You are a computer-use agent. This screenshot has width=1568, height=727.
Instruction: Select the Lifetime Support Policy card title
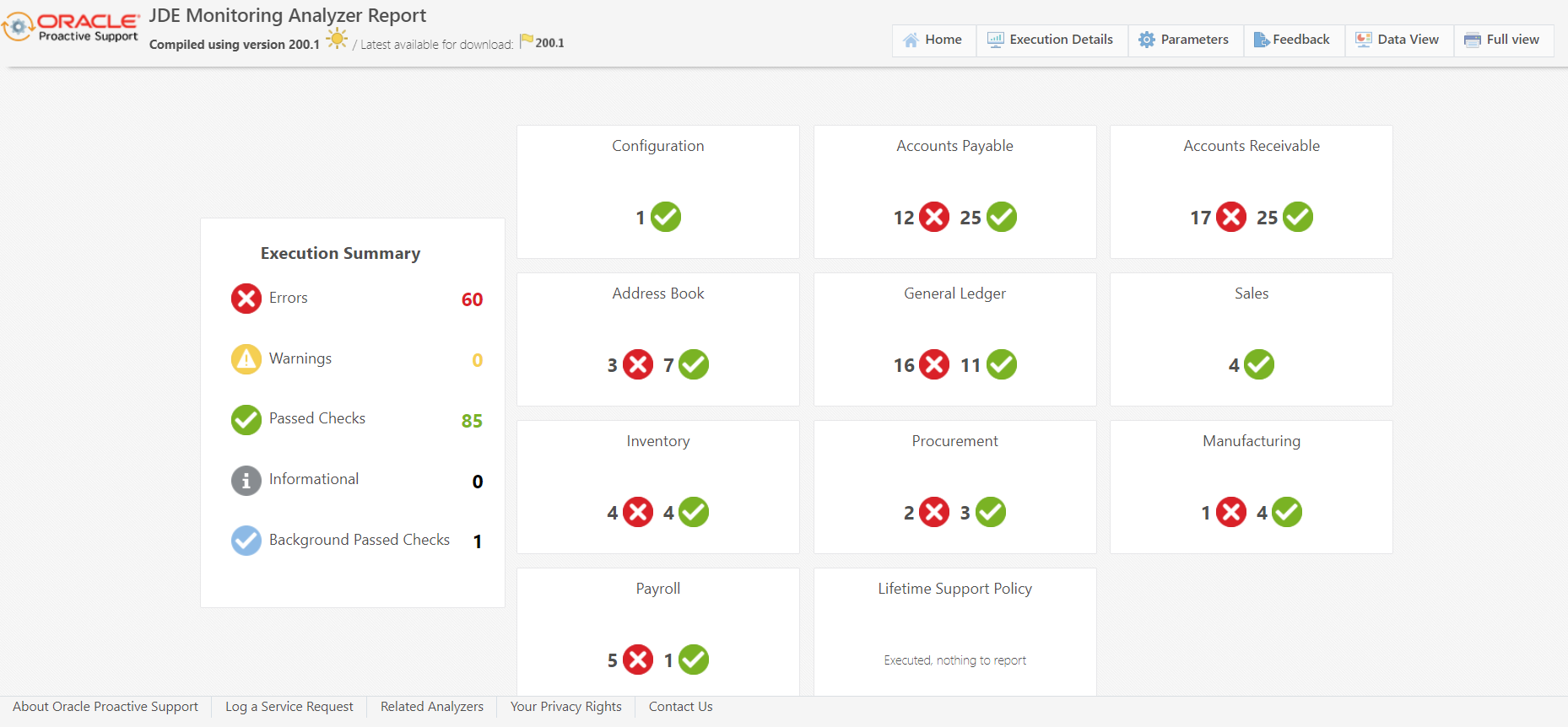pos(955,589)
